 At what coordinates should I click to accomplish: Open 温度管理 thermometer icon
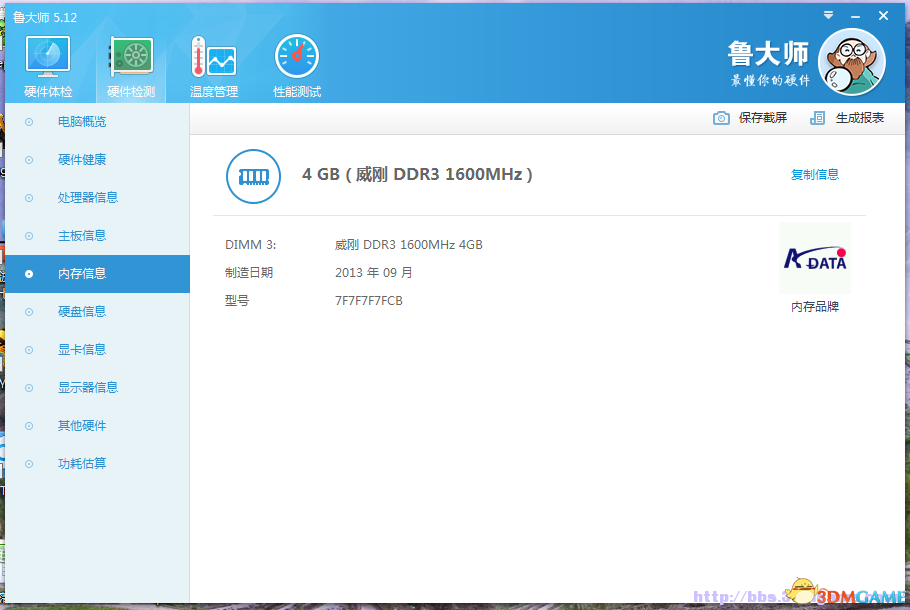214,57
